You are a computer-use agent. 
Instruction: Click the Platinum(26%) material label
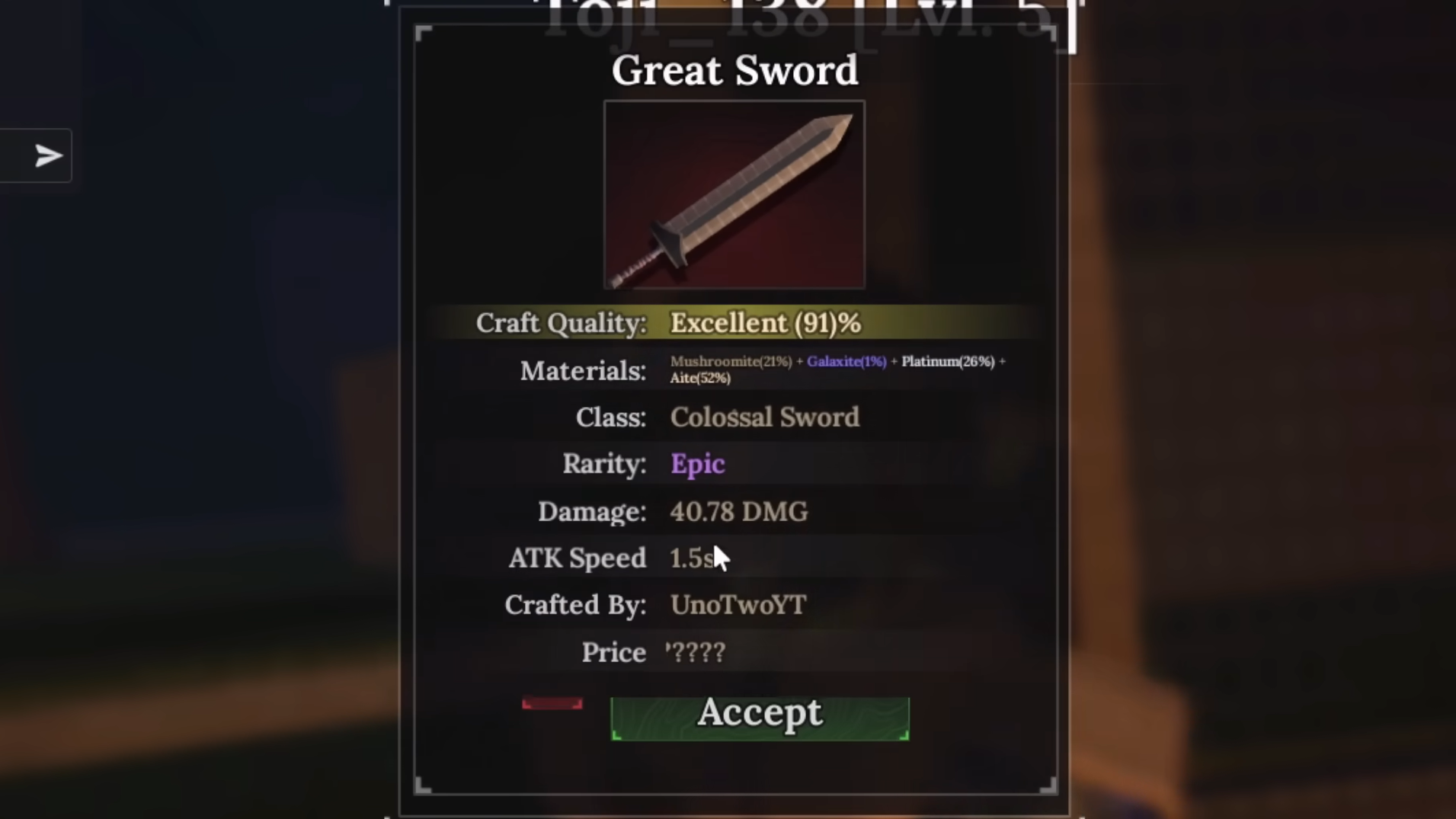pos(948,361)
